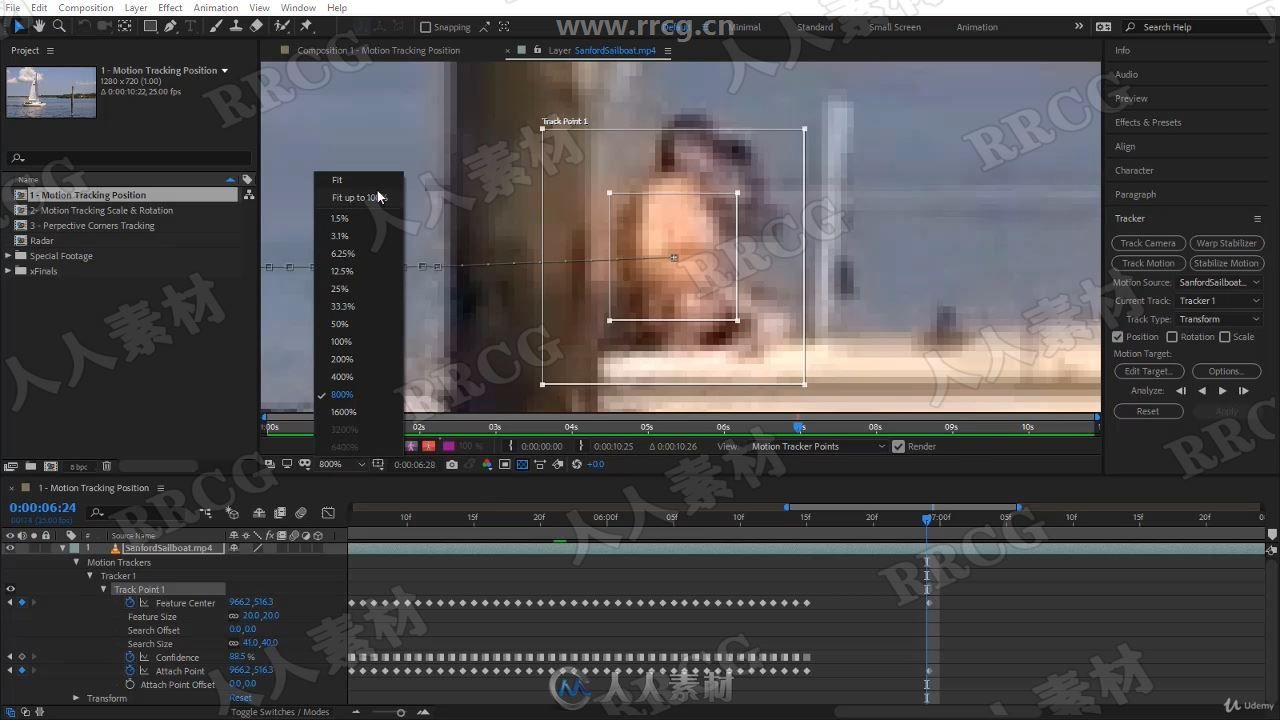Viewport: 1280px width, 720px height.
Task: Click the snapshot camera icon
Action: 452,464
